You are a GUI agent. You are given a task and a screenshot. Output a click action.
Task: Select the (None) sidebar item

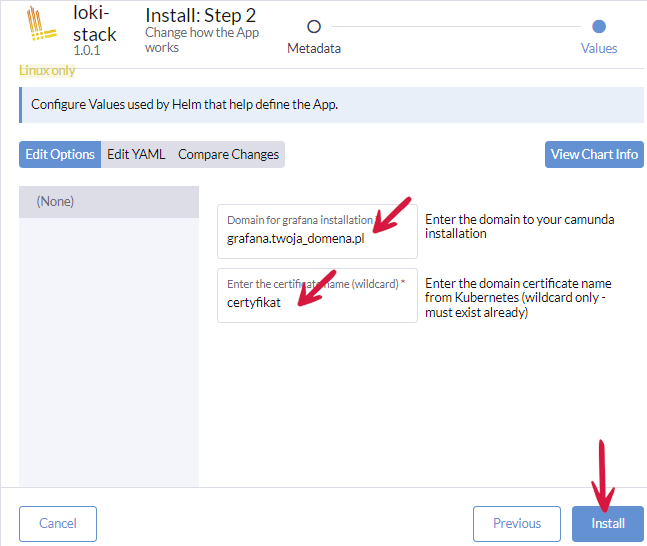109,201
